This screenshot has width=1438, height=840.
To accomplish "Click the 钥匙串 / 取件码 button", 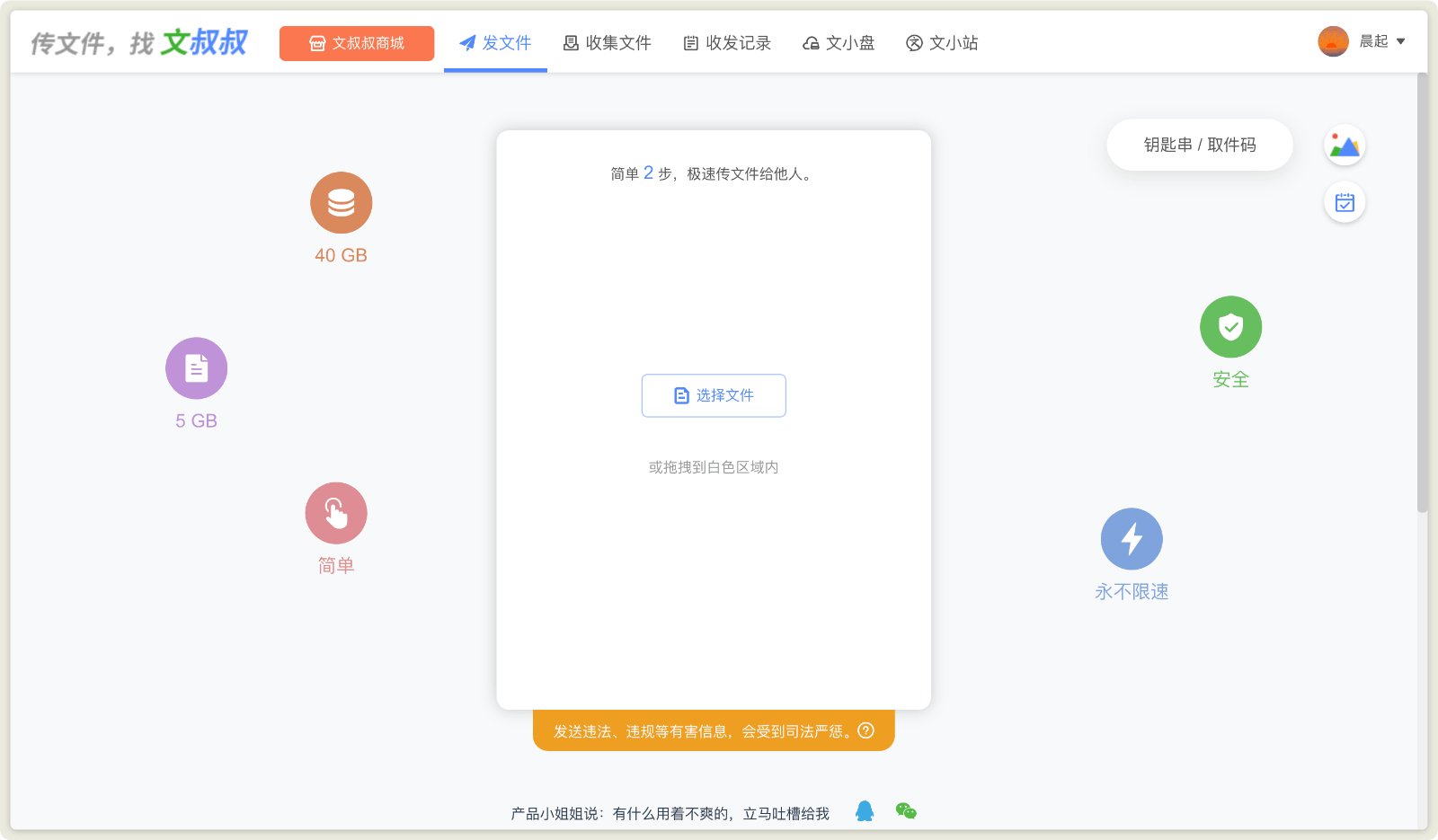I will [x=1199, y=145].
